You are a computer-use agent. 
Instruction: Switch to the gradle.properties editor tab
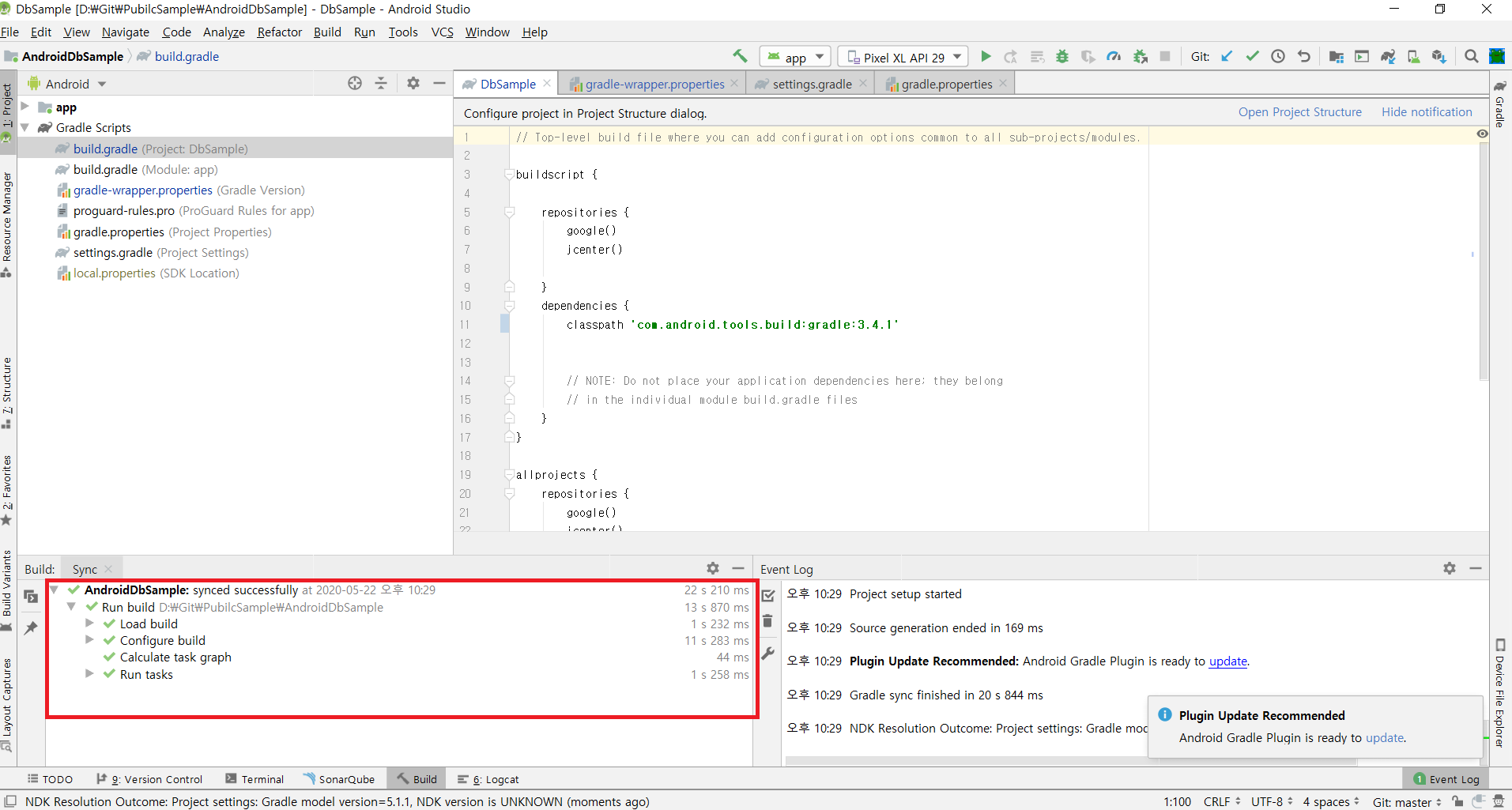945,84
